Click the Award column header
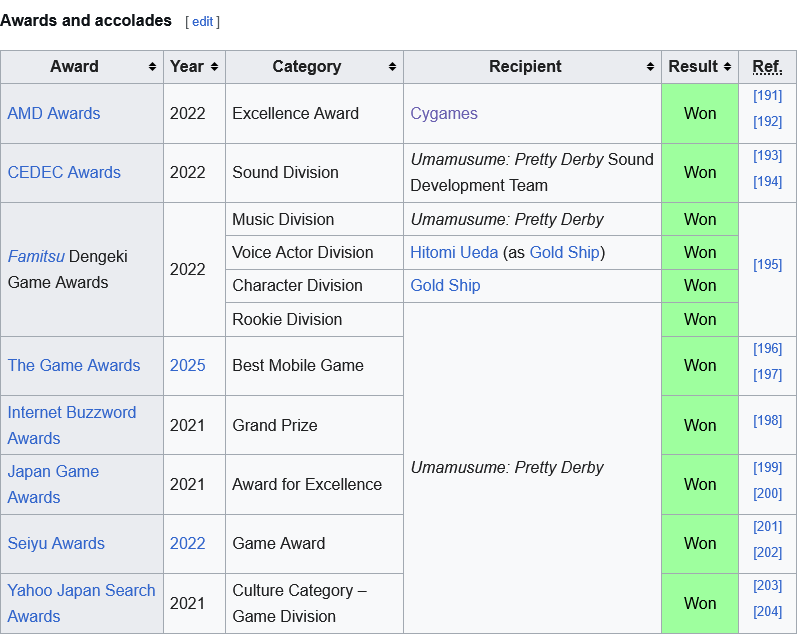797x635 pixels. pyautogui.click(x=82, y=67)
